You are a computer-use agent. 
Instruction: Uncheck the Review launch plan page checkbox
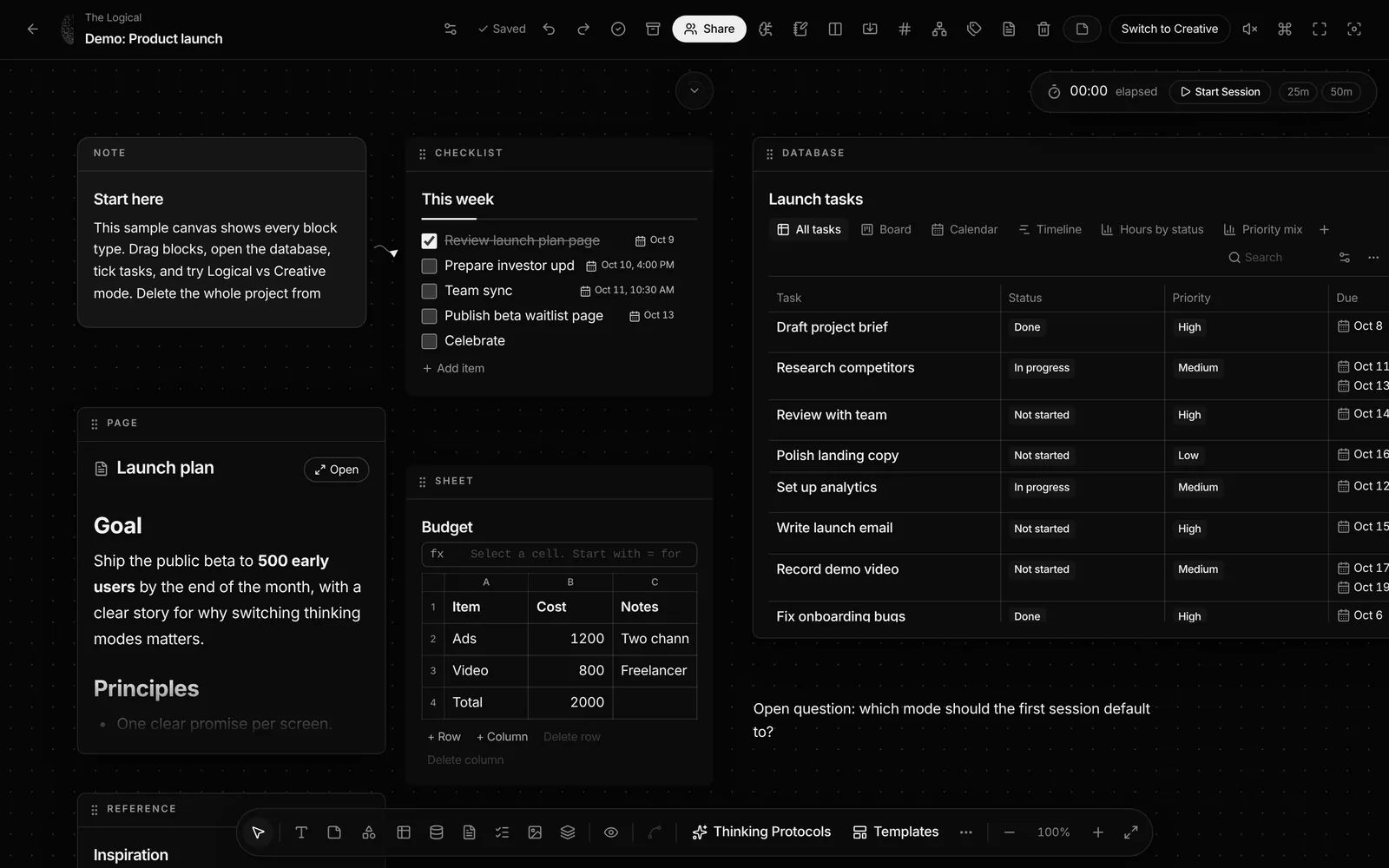pos(429,240)
